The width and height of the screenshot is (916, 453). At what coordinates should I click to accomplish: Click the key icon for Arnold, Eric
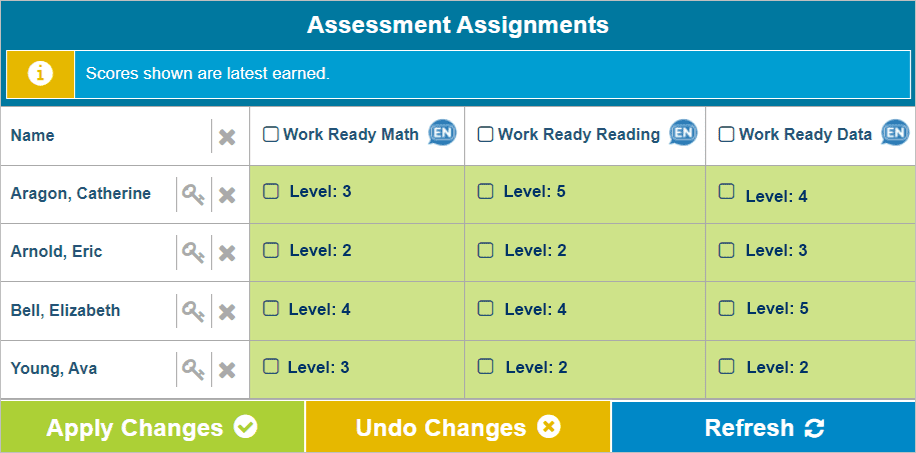pos(193,253)
